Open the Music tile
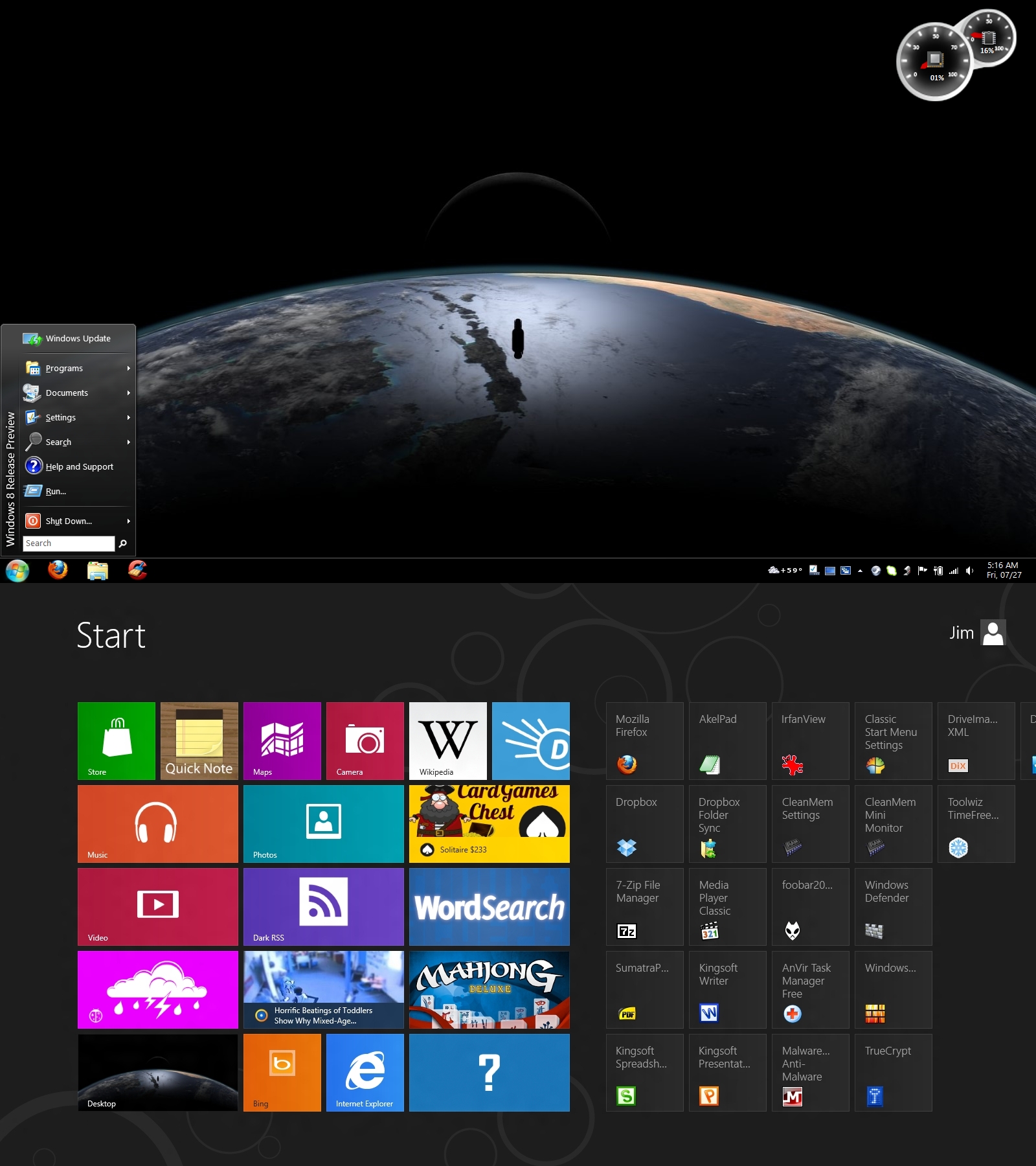 [158, 823]
